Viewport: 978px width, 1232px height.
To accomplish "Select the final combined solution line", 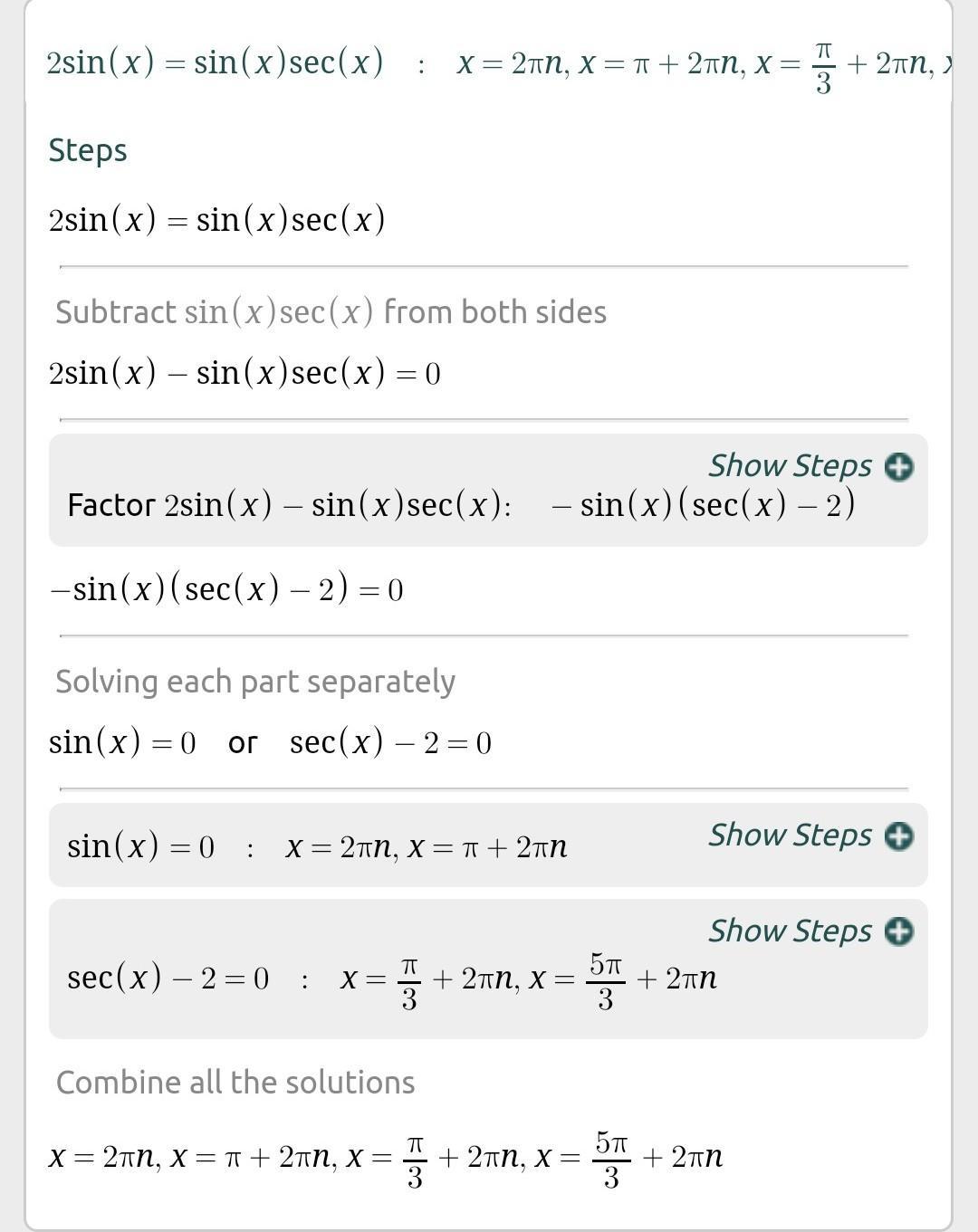I will (386, 1158).
